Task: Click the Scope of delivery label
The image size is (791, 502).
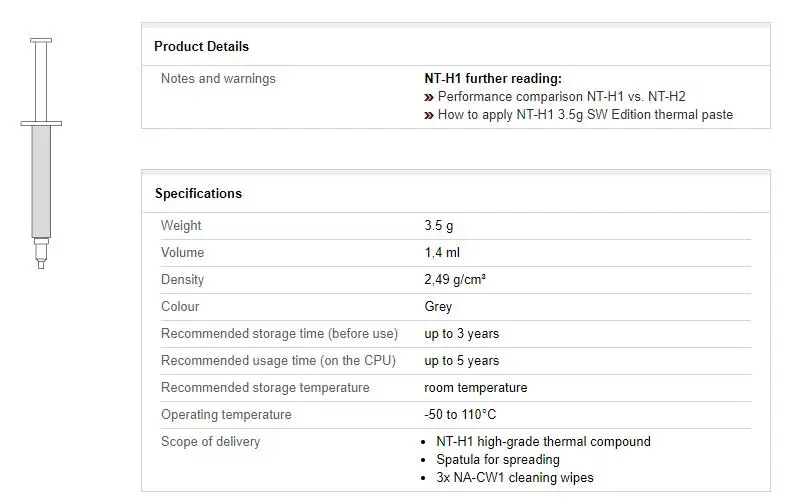Action: 210,442
